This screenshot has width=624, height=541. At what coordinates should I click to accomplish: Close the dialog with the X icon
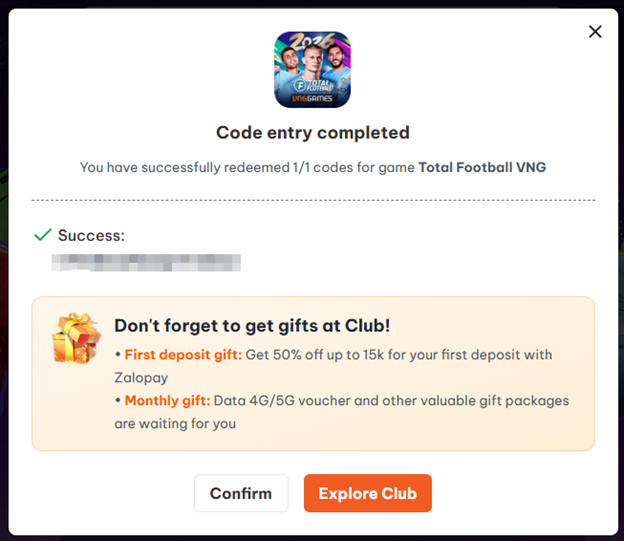point(595,32)
